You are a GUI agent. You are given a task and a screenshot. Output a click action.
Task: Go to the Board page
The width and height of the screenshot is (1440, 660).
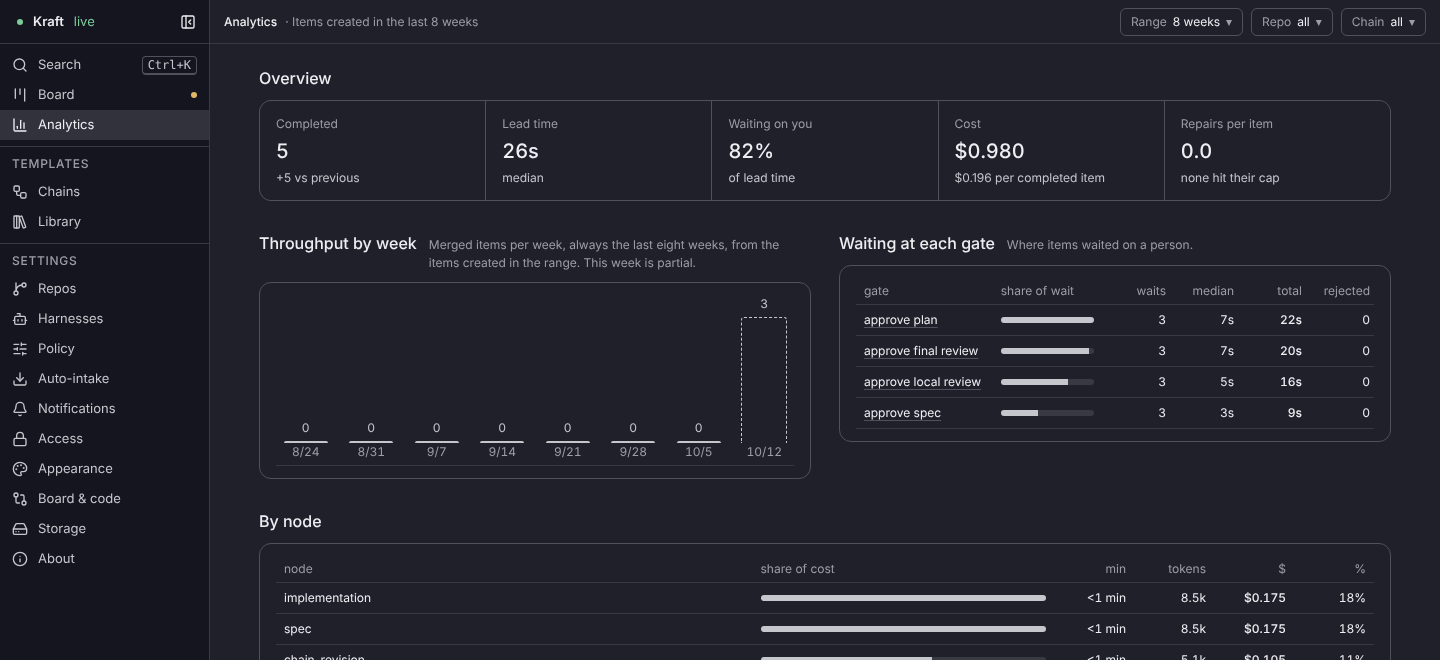click(105, 95)
